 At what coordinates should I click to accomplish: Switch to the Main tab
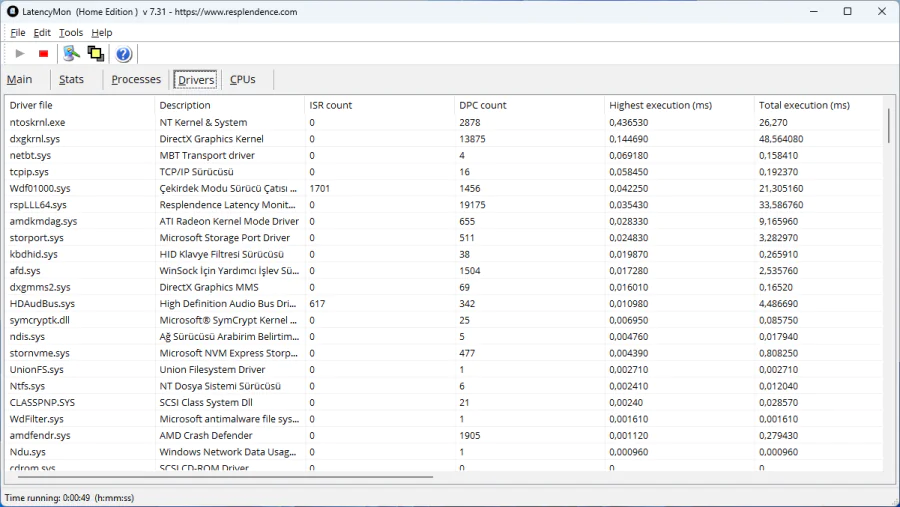pos(20,80)
